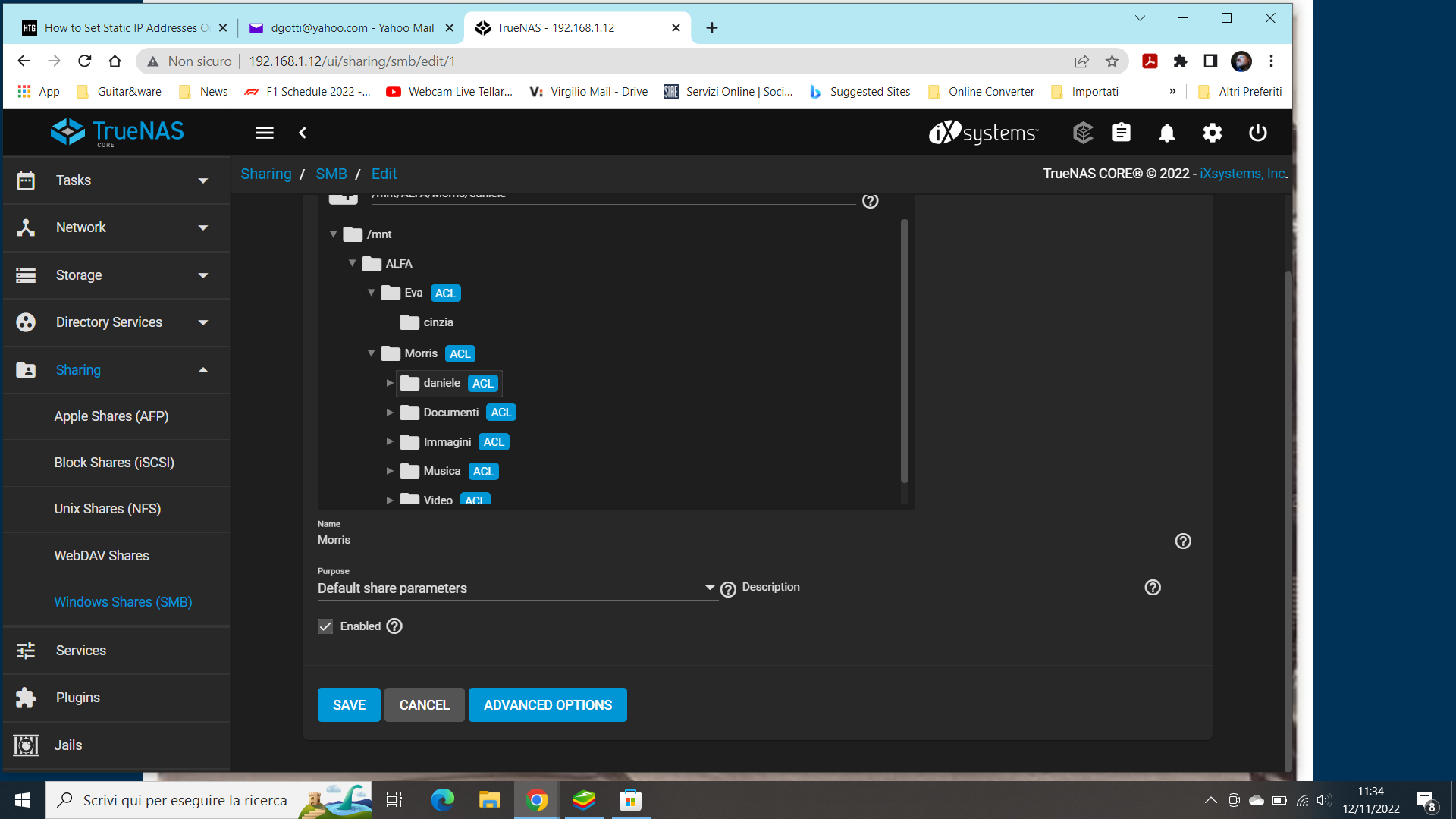Open Microsoft Edge from the taskbar
This screenshot has width=1456, height=819.
point(443,800)
